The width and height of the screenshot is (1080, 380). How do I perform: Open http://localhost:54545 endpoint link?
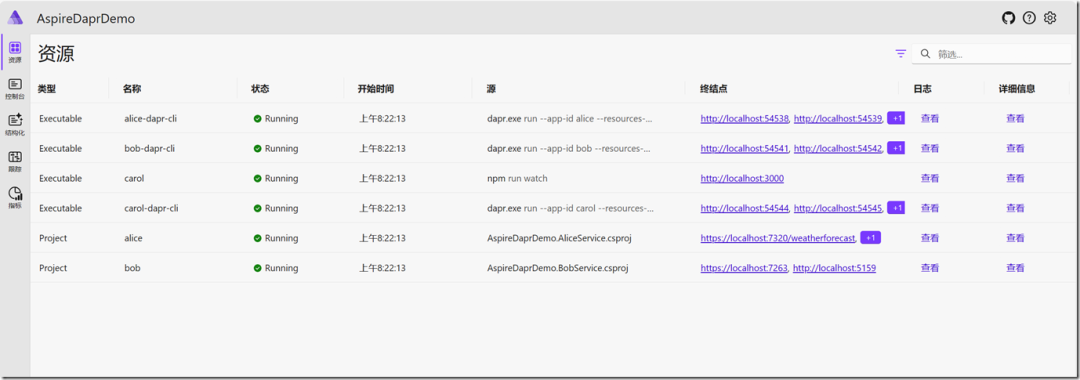click(x=838, y=208)
